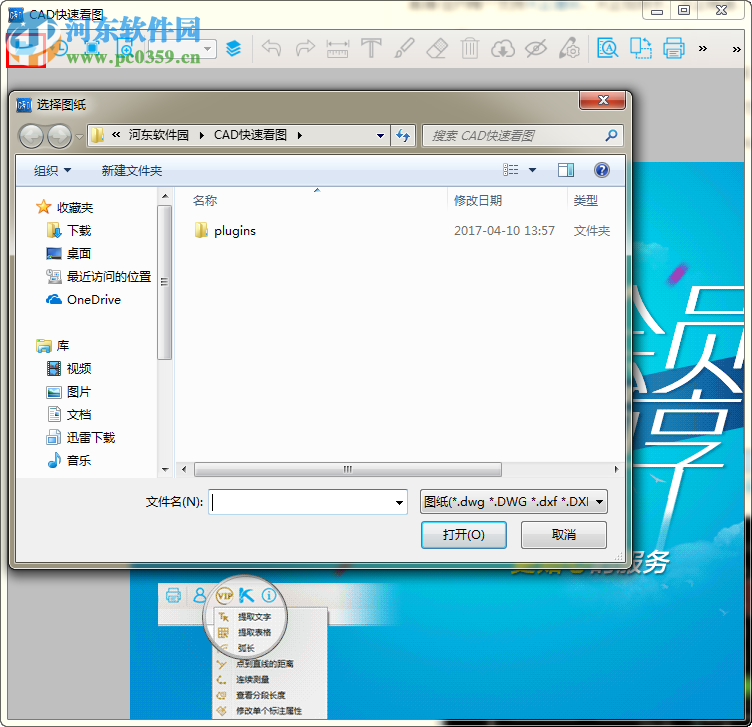Open the 文件名 history dropdown arrow
Screen dimensions: 752x727
click(399, 503)
